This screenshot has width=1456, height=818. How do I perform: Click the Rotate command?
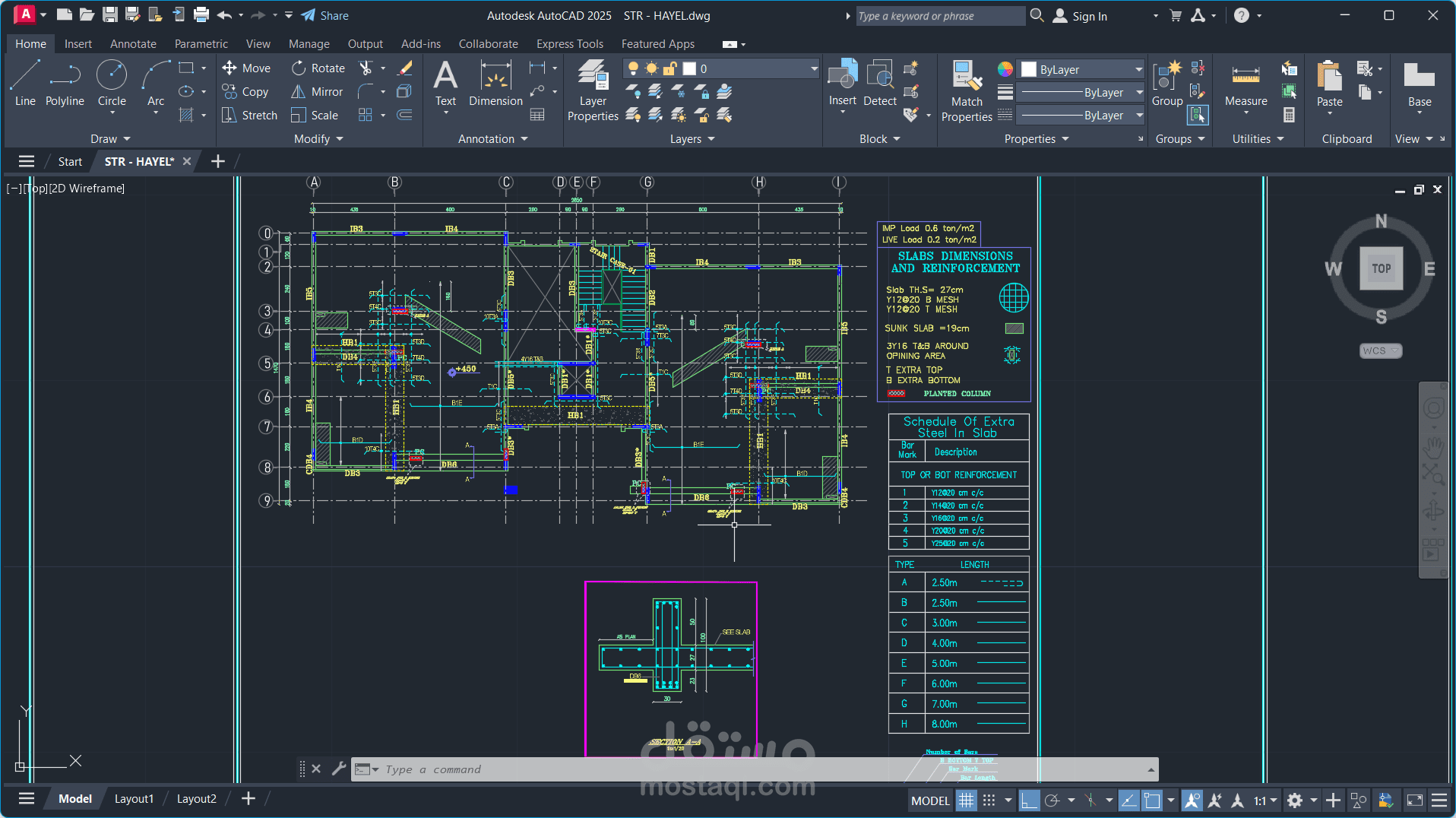click(318, 68)
